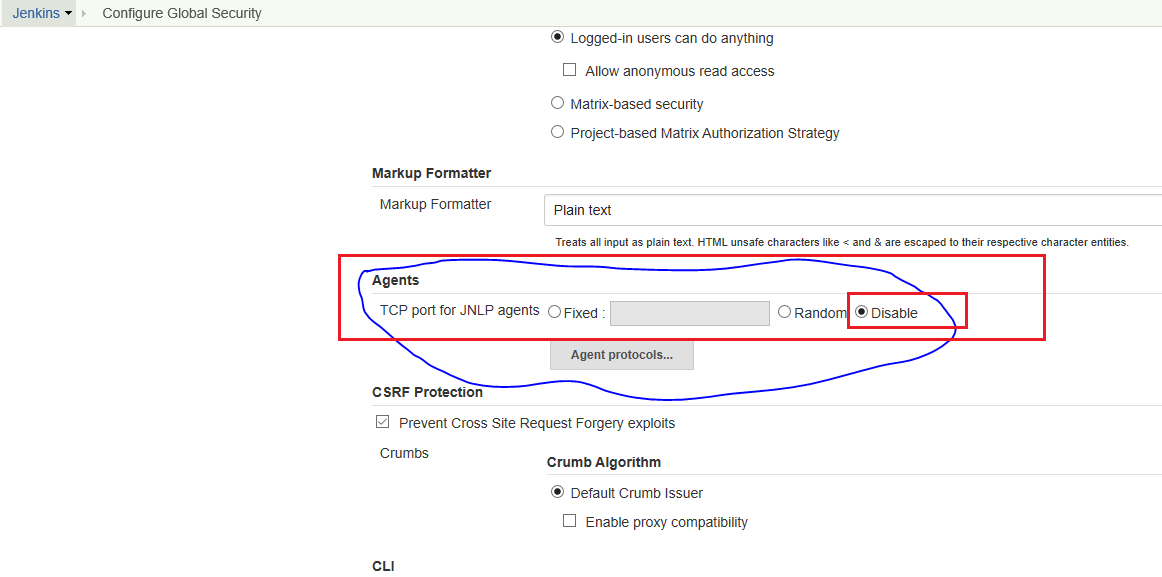
Task: Click the 'TCP port for JNLP agents' label
Action: coord(459,310)
